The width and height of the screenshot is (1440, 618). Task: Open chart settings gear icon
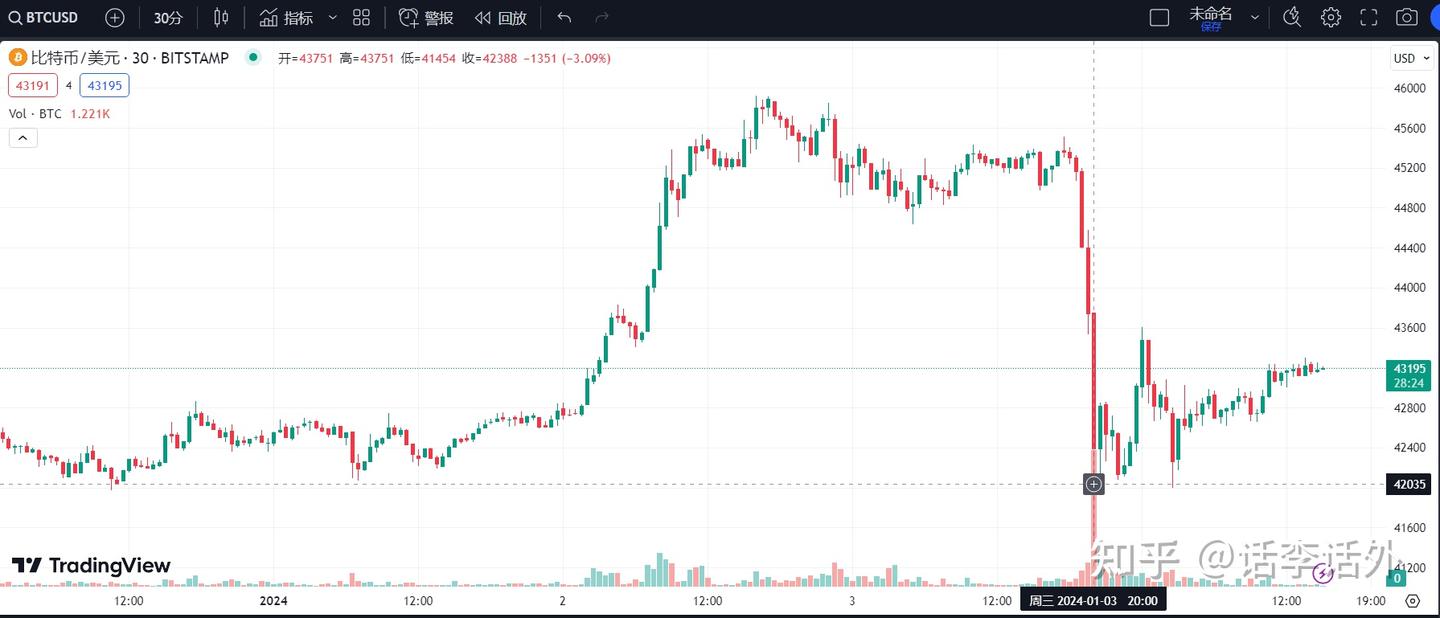(1330, 18)
